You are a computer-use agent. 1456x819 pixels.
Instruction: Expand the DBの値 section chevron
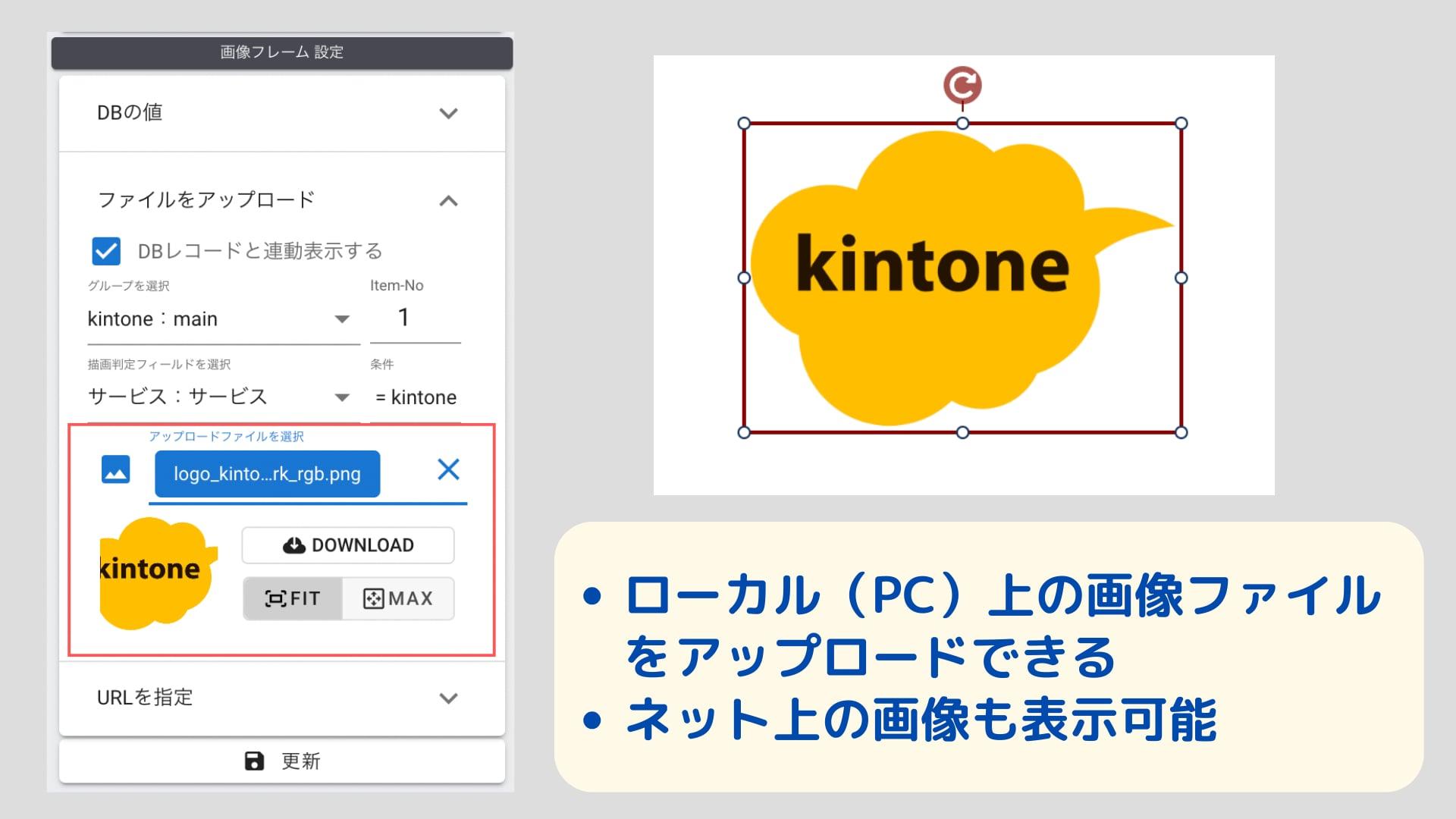pyautogui.click(x=448, y=114)
